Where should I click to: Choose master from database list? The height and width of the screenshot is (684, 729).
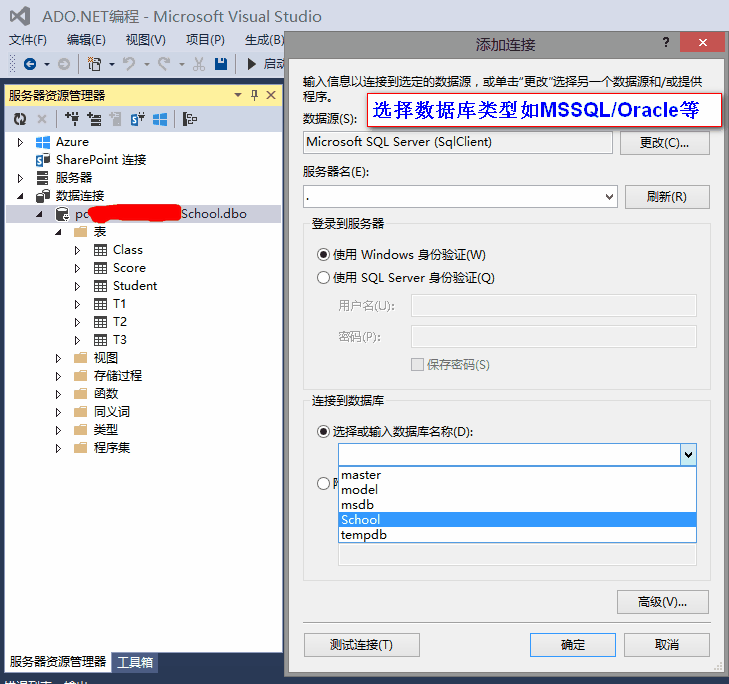click(x=517, y=475)
